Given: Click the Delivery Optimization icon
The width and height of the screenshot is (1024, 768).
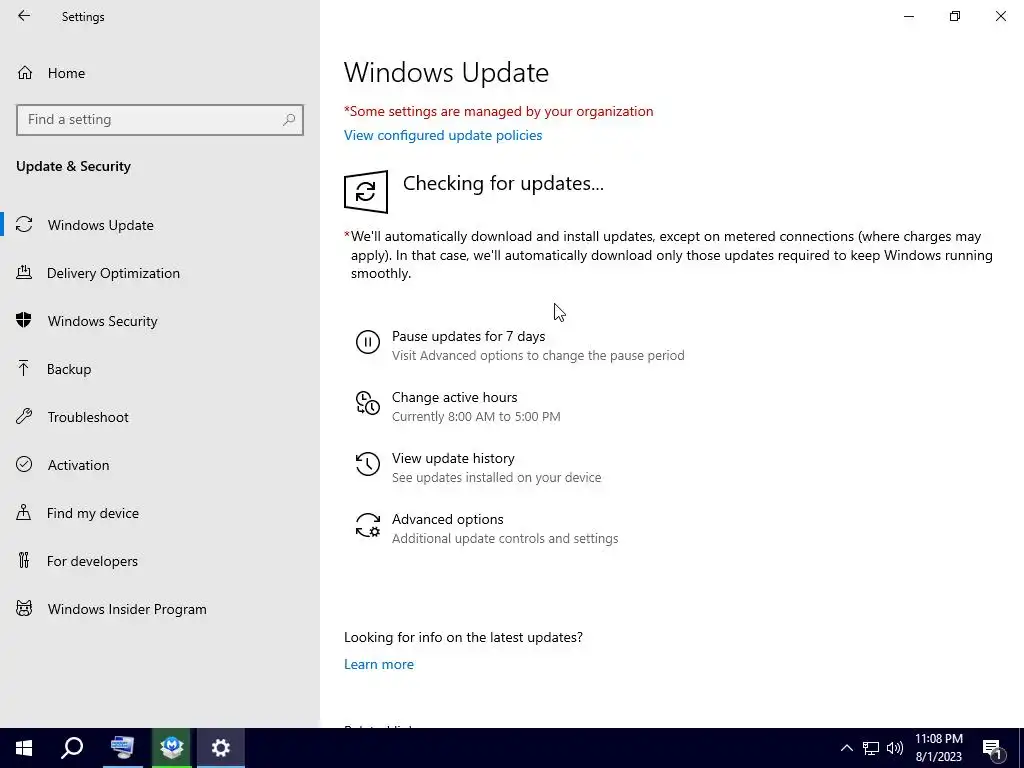Looking at the screenshot, I should (x=24, y=272).
